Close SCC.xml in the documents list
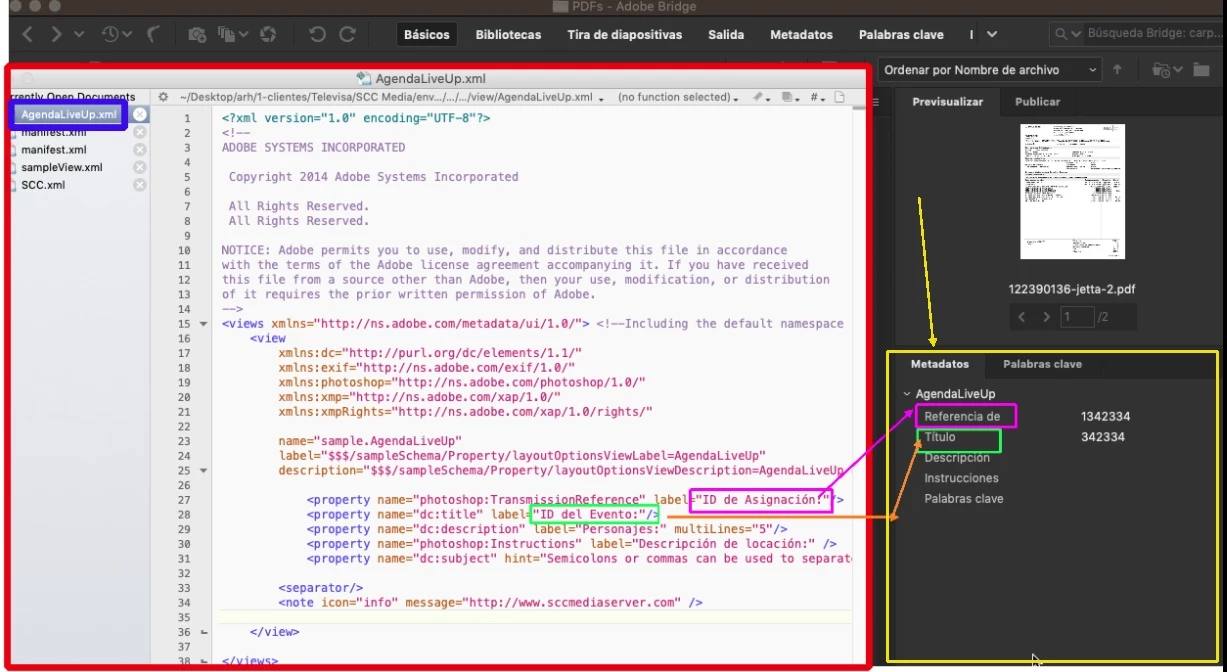 tap(140, 185)
